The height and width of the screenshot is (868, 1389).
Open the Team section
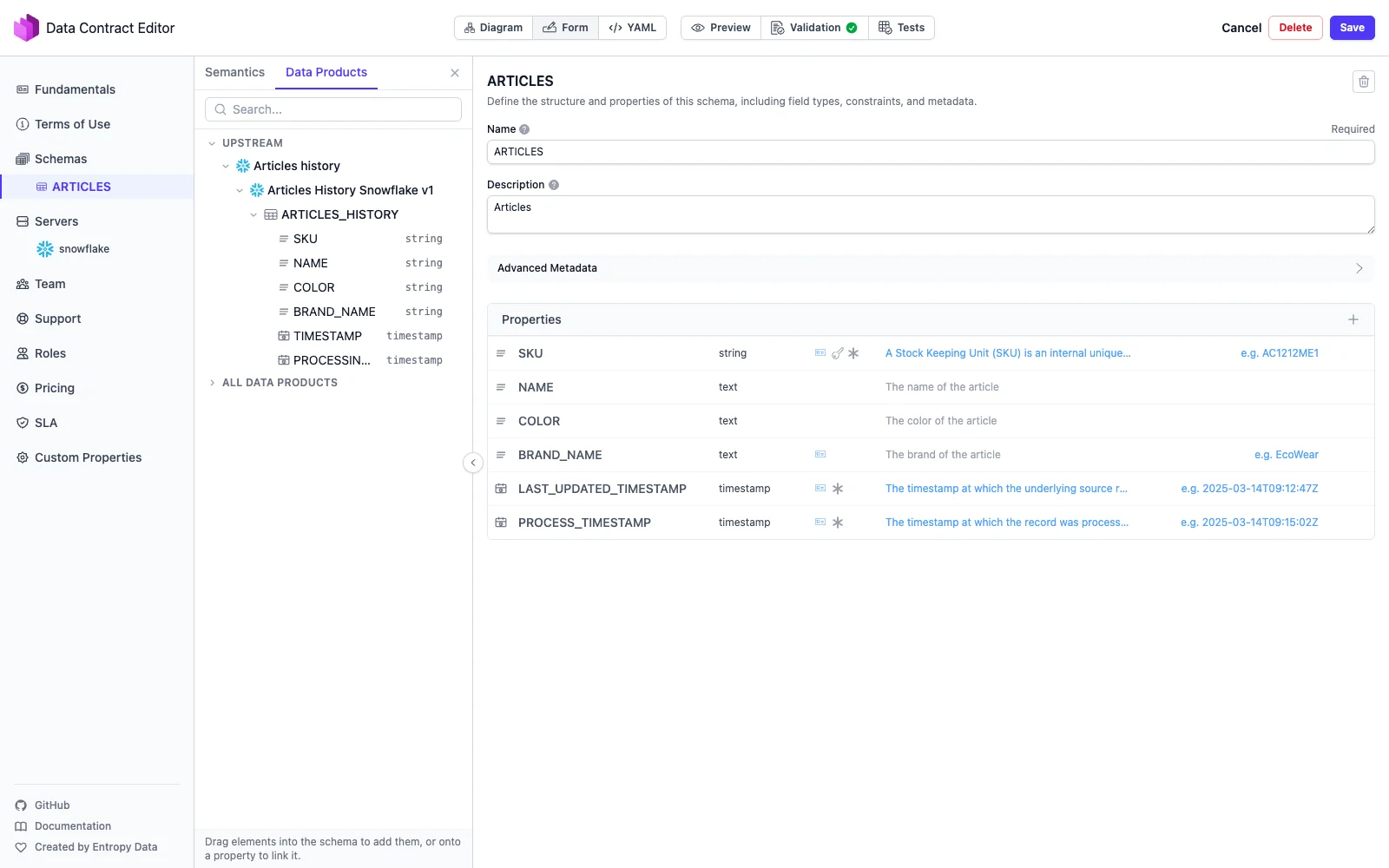point(49,284)
